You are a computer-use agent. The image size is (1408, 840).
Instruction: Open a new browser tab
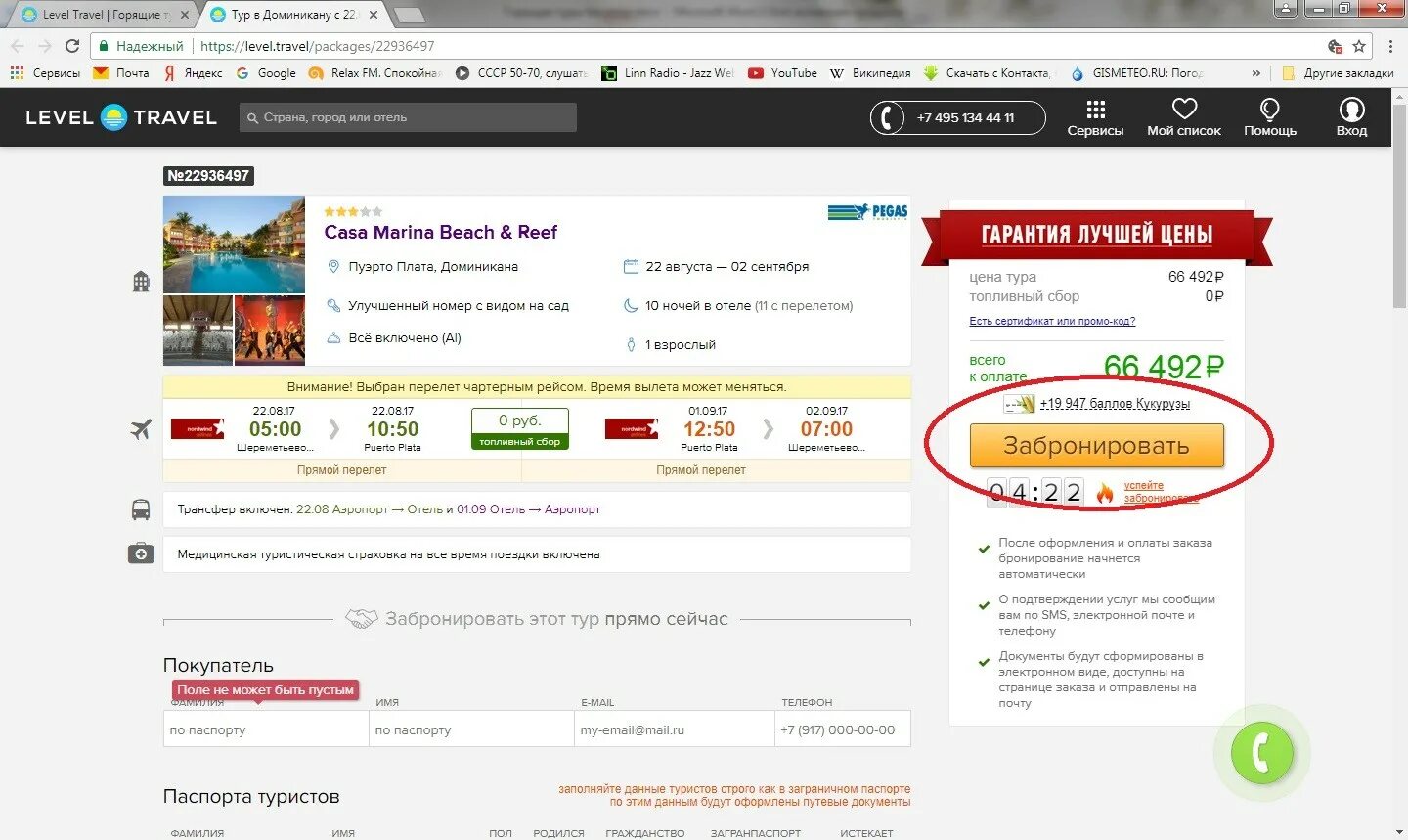click(409, 15)
